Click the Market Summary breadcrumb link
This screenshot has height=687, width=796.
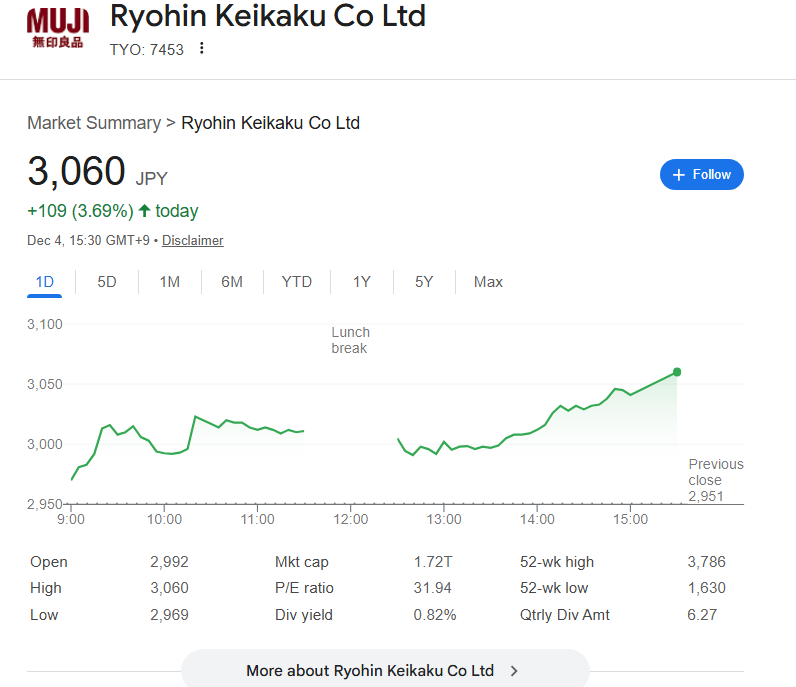[x=94, y=123]
